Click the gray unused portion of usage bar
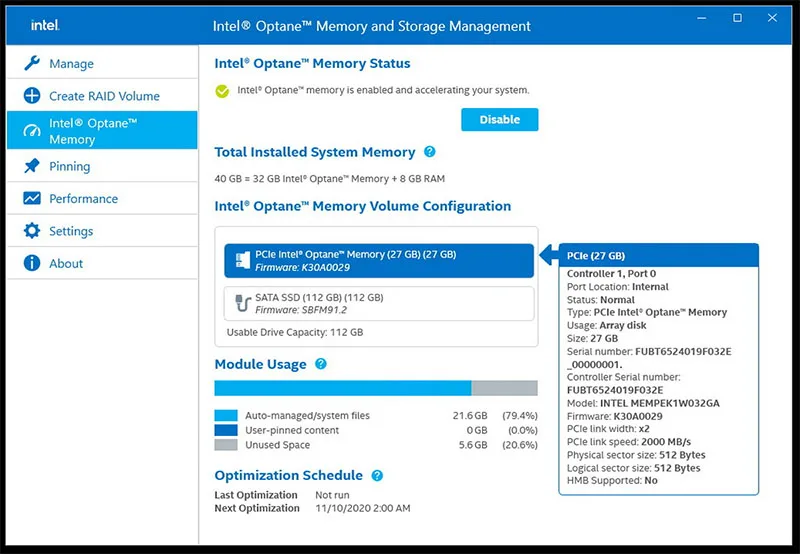Viewport: 800px width, 554px height. click(x=505, y=388)
